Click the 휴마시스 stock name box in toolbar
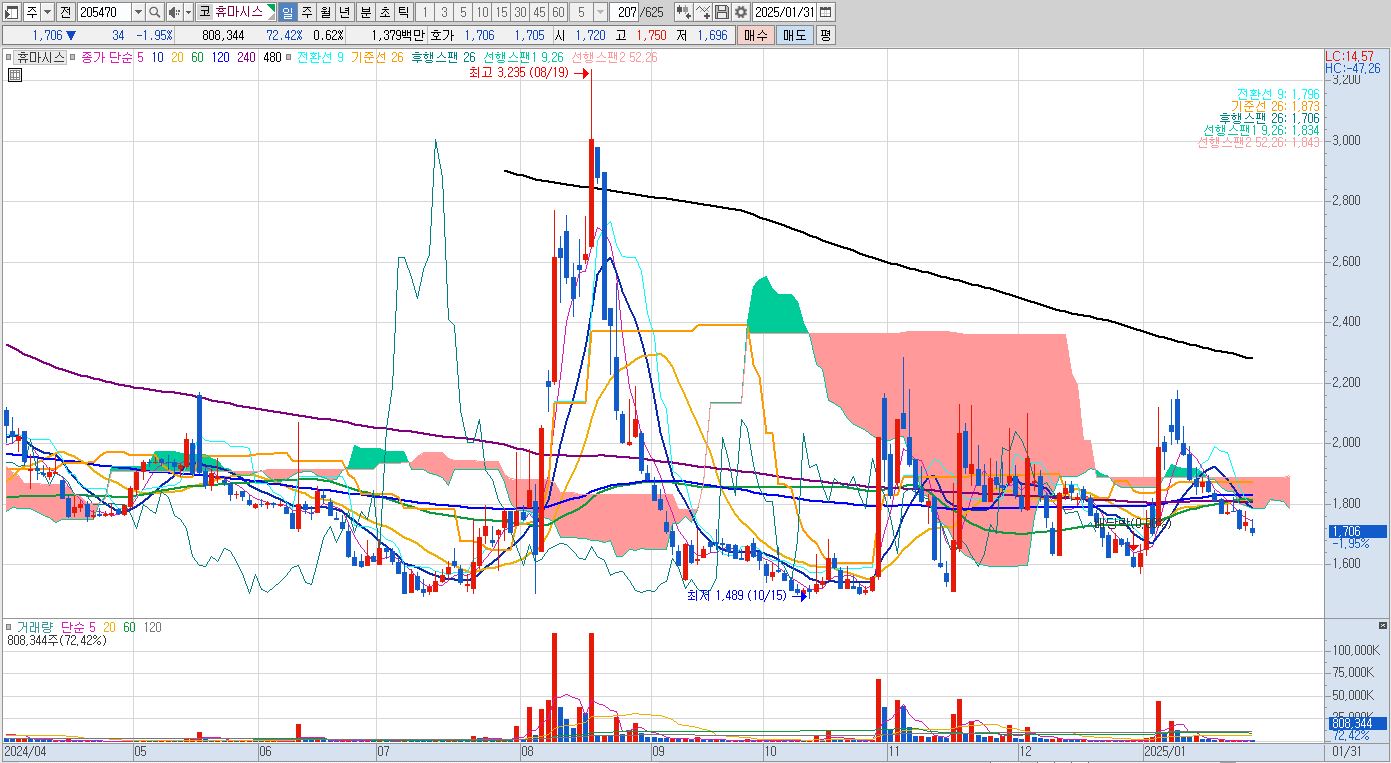Screen dimensions: 1391x763 pyautogui.click(x=235, y=12)
